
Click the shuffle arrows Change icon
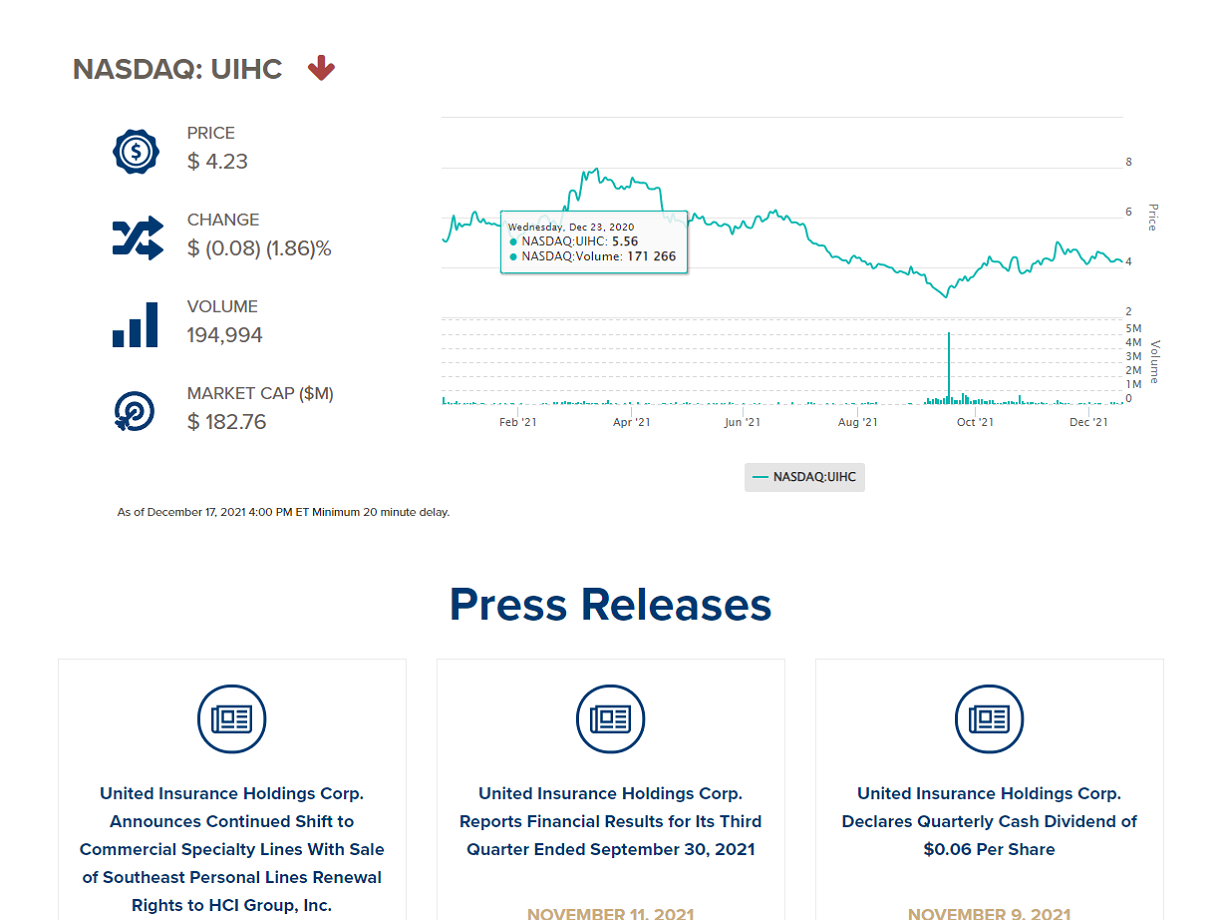[x=137, y=238]
